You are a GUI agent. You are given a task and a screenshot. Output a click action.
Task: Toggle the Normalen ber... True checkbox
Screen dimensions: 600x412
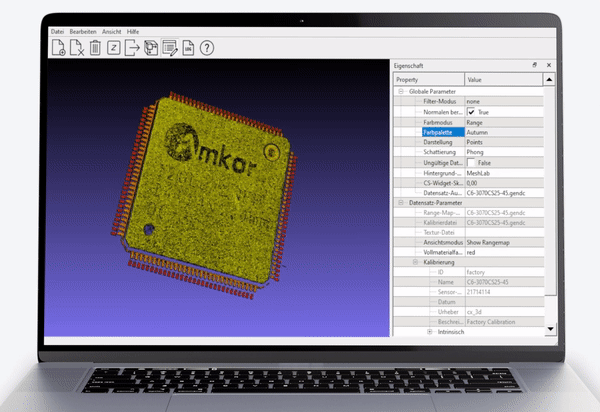coord(471,112)
